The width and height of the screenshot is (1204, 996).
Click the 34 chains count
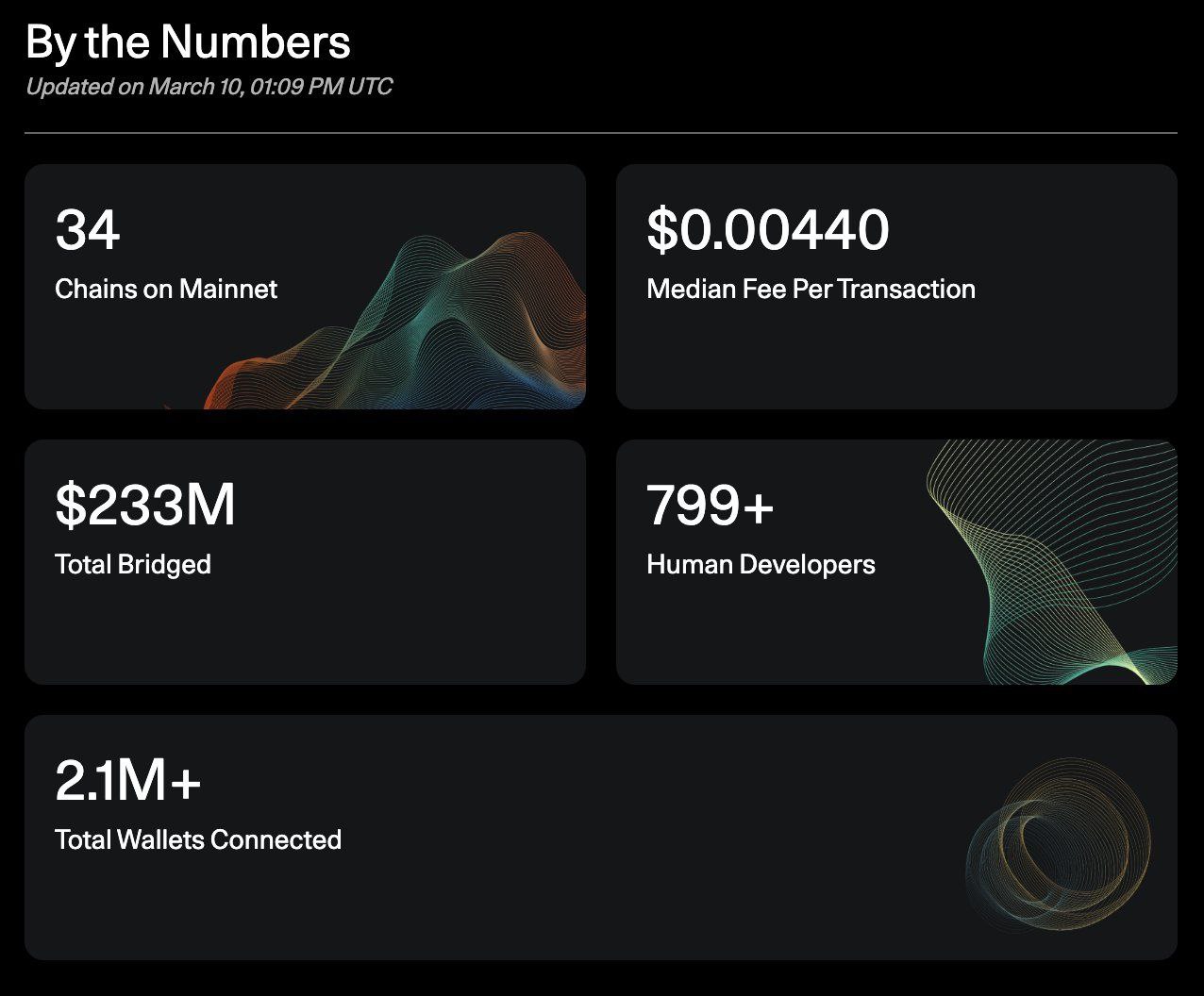88,230
